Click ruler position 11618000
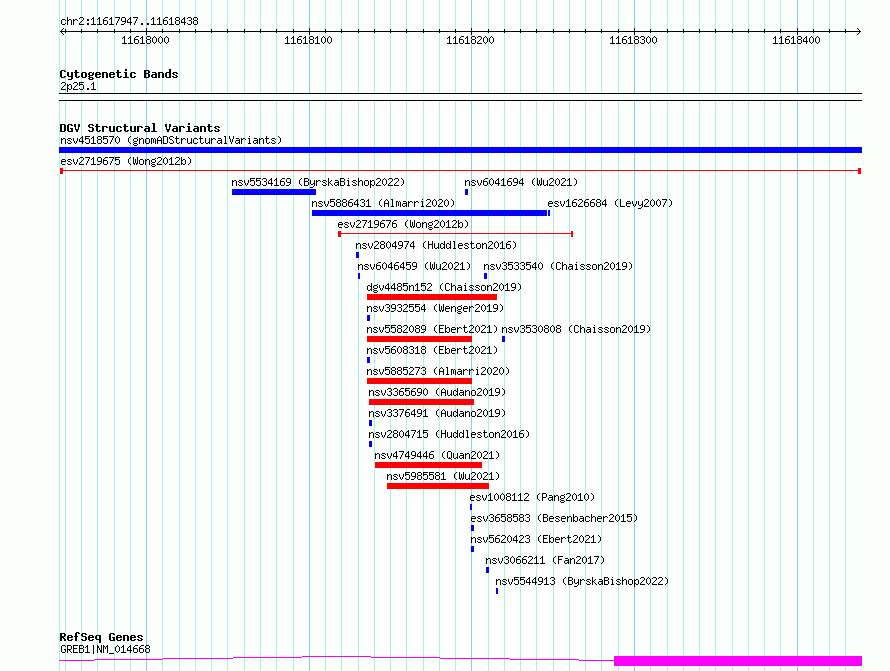This screenshot has width=890, height=671. coord(145,40)
